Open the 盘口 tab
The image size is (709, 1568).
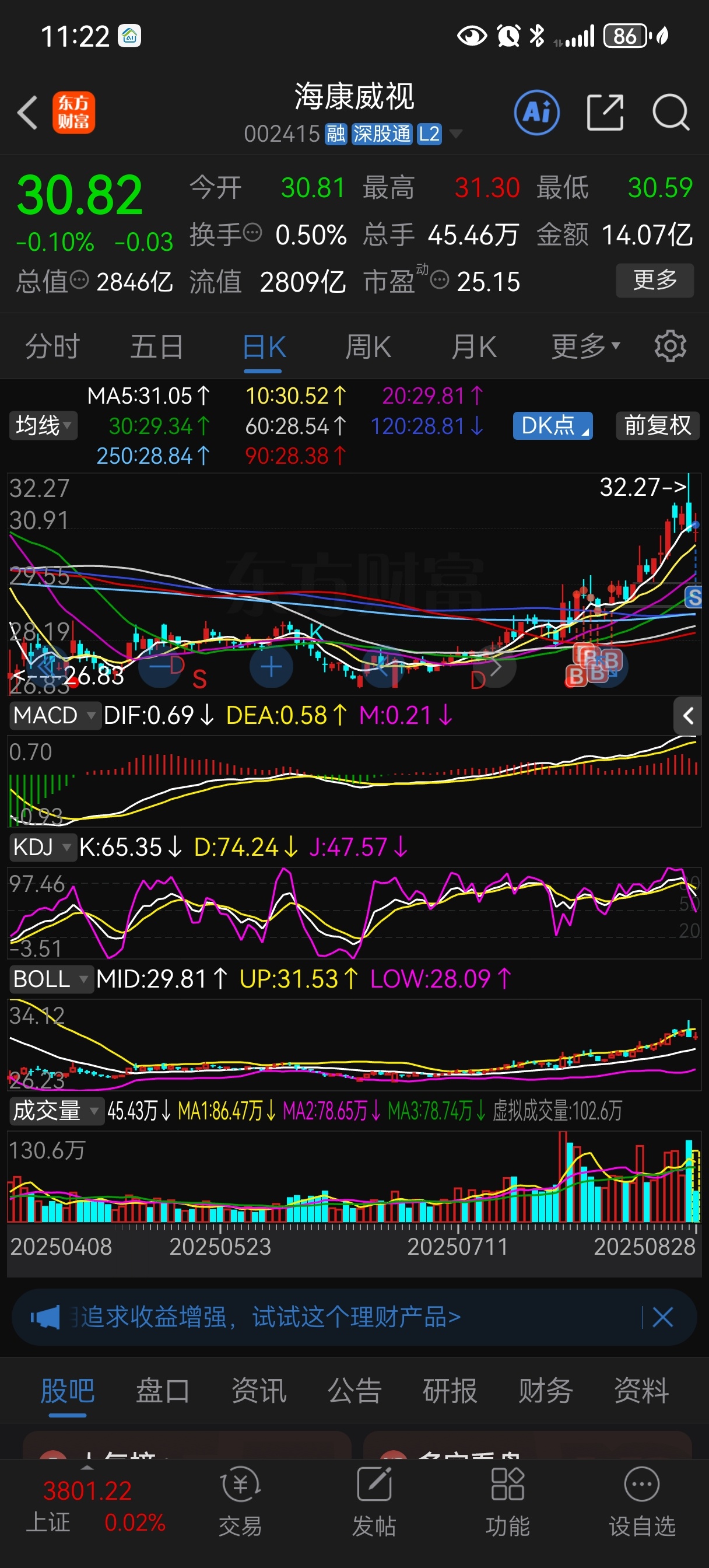163,1391
